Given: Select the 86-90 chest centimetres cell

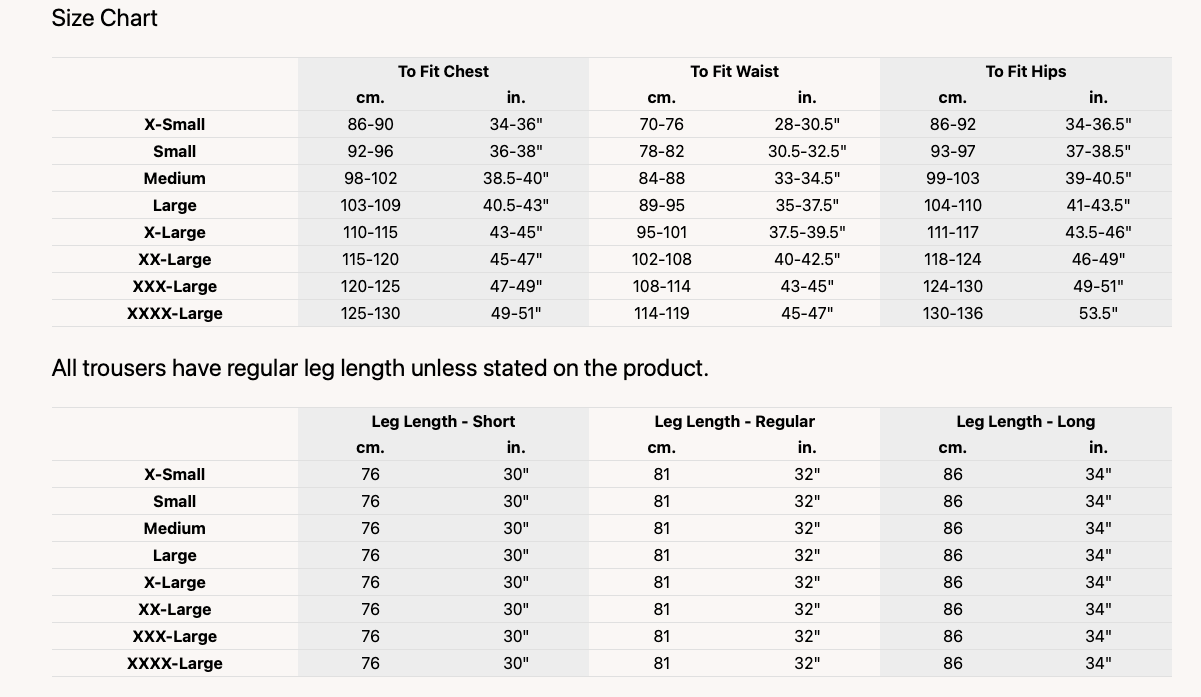Looking at the screenshot, I should (370, 125).
